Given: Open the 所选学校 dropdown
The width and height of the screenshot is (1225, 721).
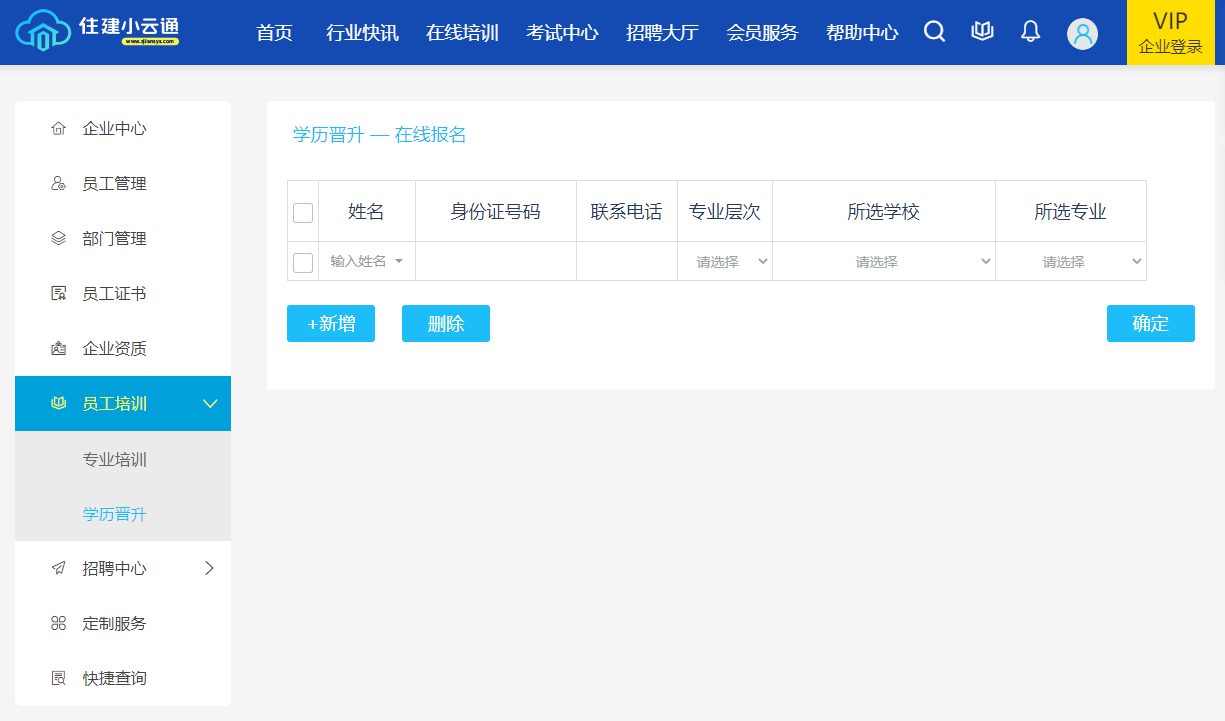Looking at the screenshot, I should 883,262.
